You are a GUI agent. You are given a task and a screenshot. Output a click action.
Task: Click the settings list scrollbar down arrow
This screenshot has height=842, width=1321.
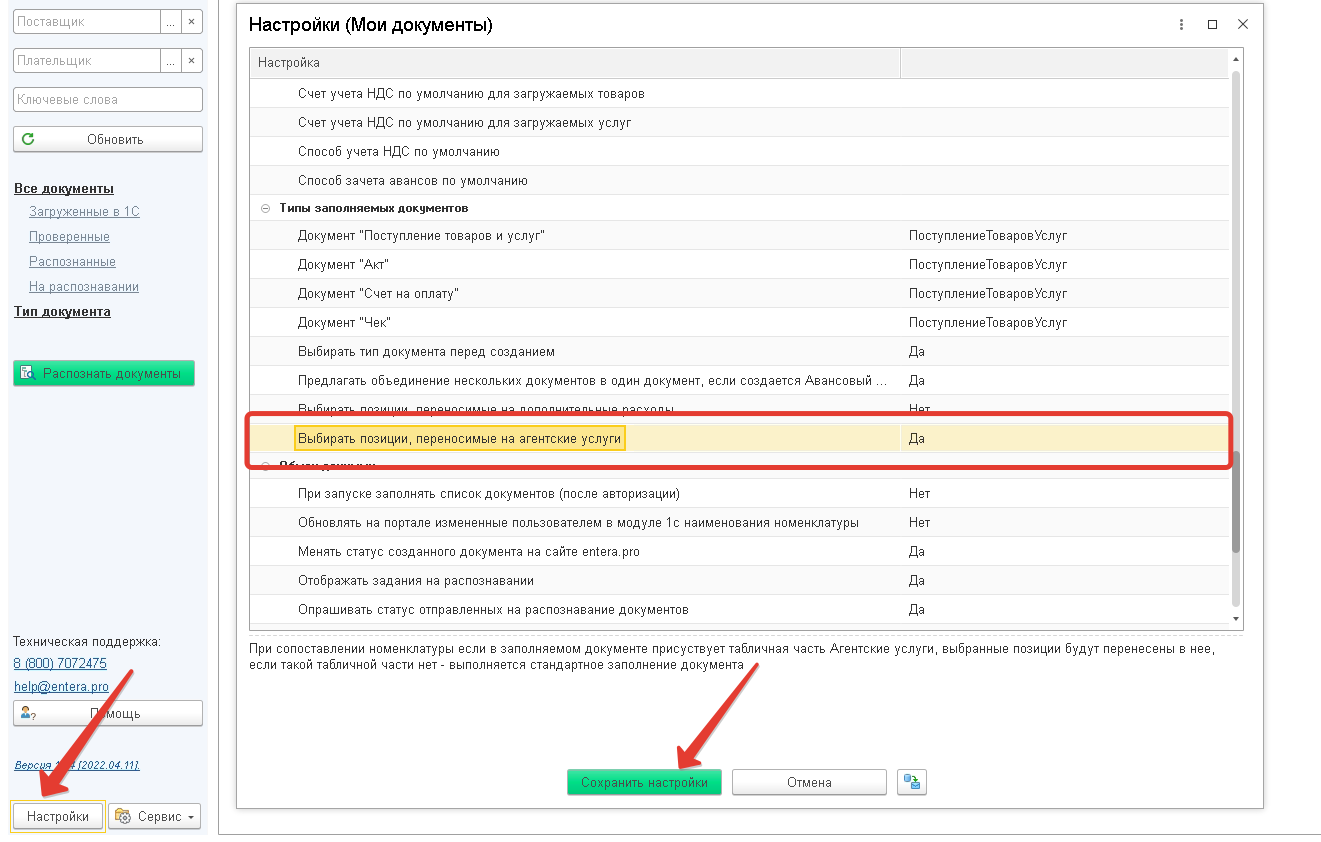click(1237, 619)
